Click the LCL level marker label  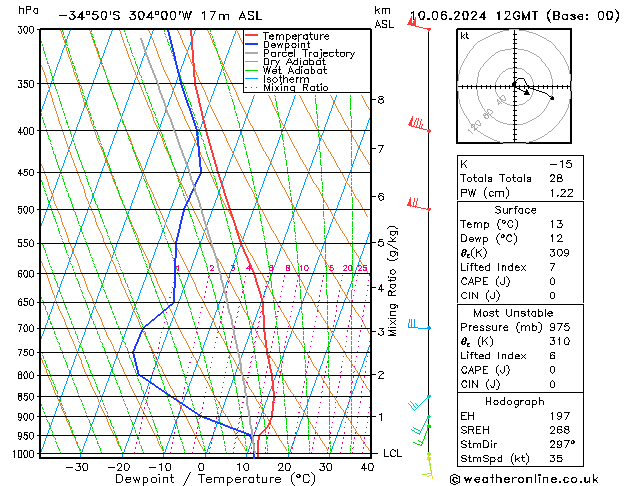coord(392,453)
